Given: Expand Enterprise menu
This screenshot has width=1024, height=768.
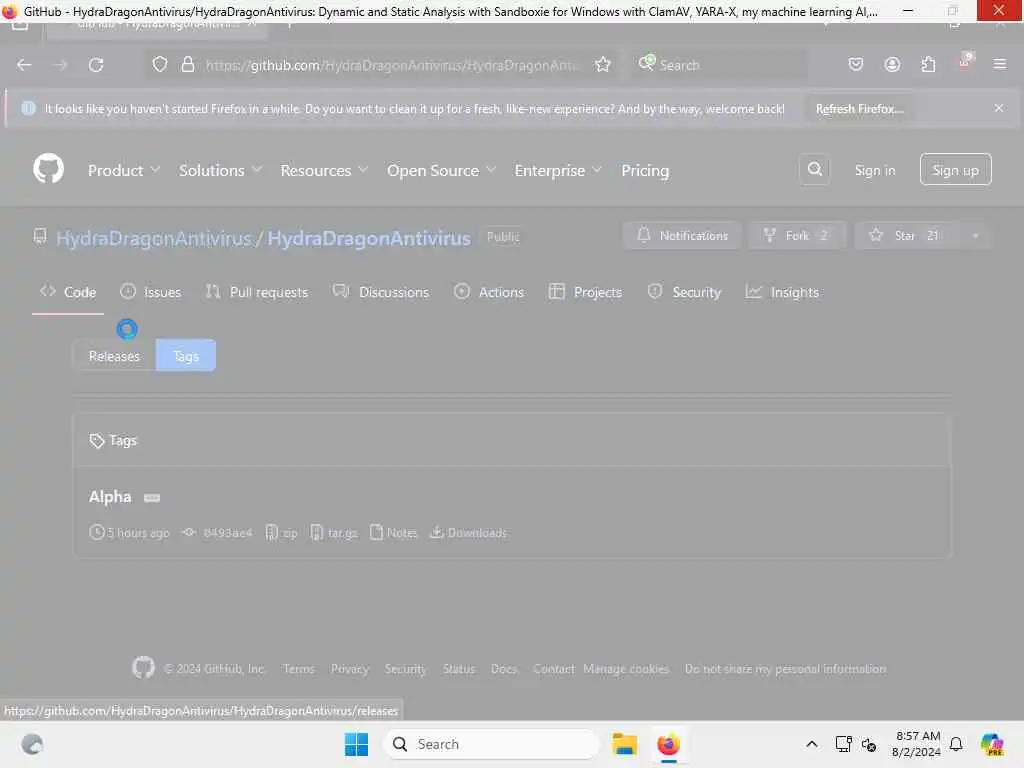Looking at the screenshot, I should click(x=558, y=170).
